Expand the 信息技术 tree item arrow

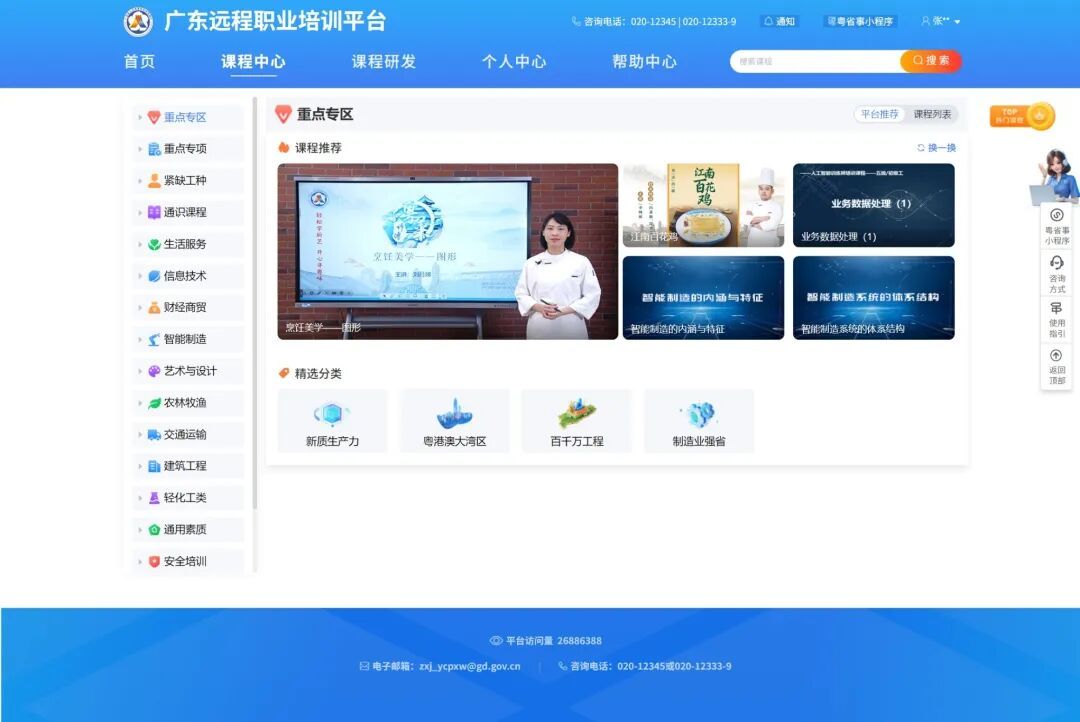(x=139, y=276)
